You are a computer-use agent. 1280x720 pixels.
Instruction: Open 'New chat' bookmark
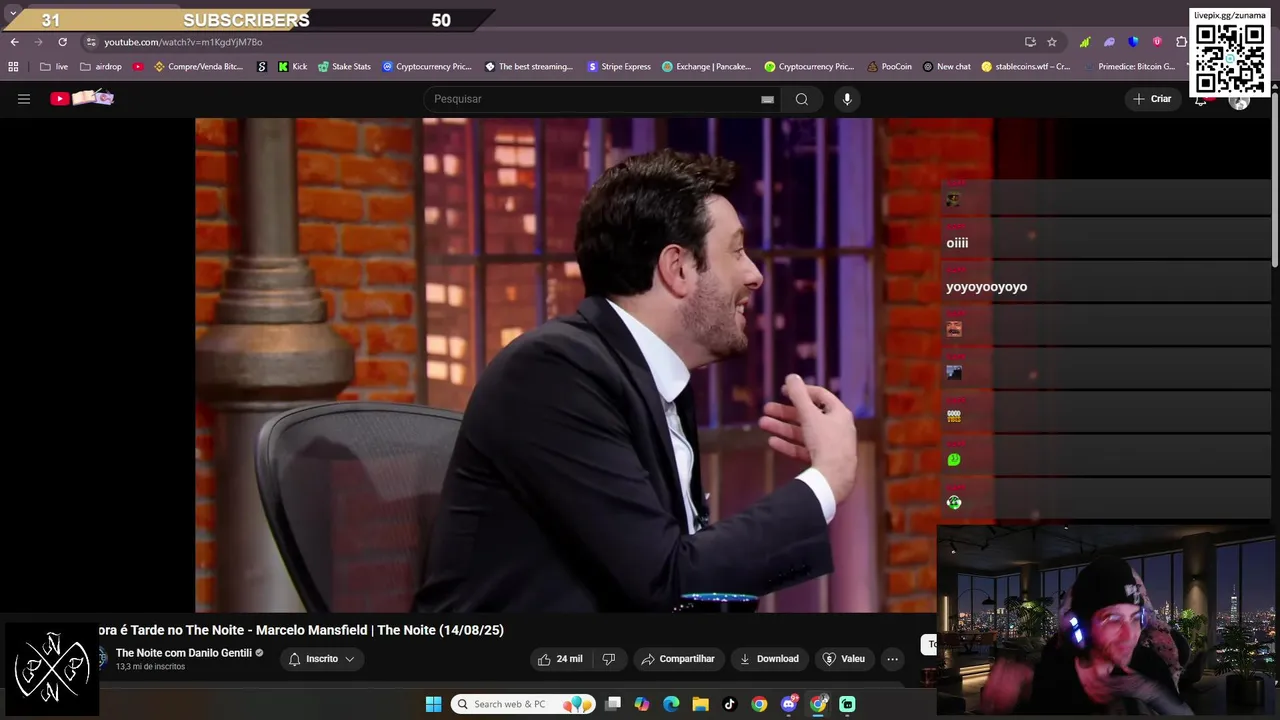coord(946,67)
